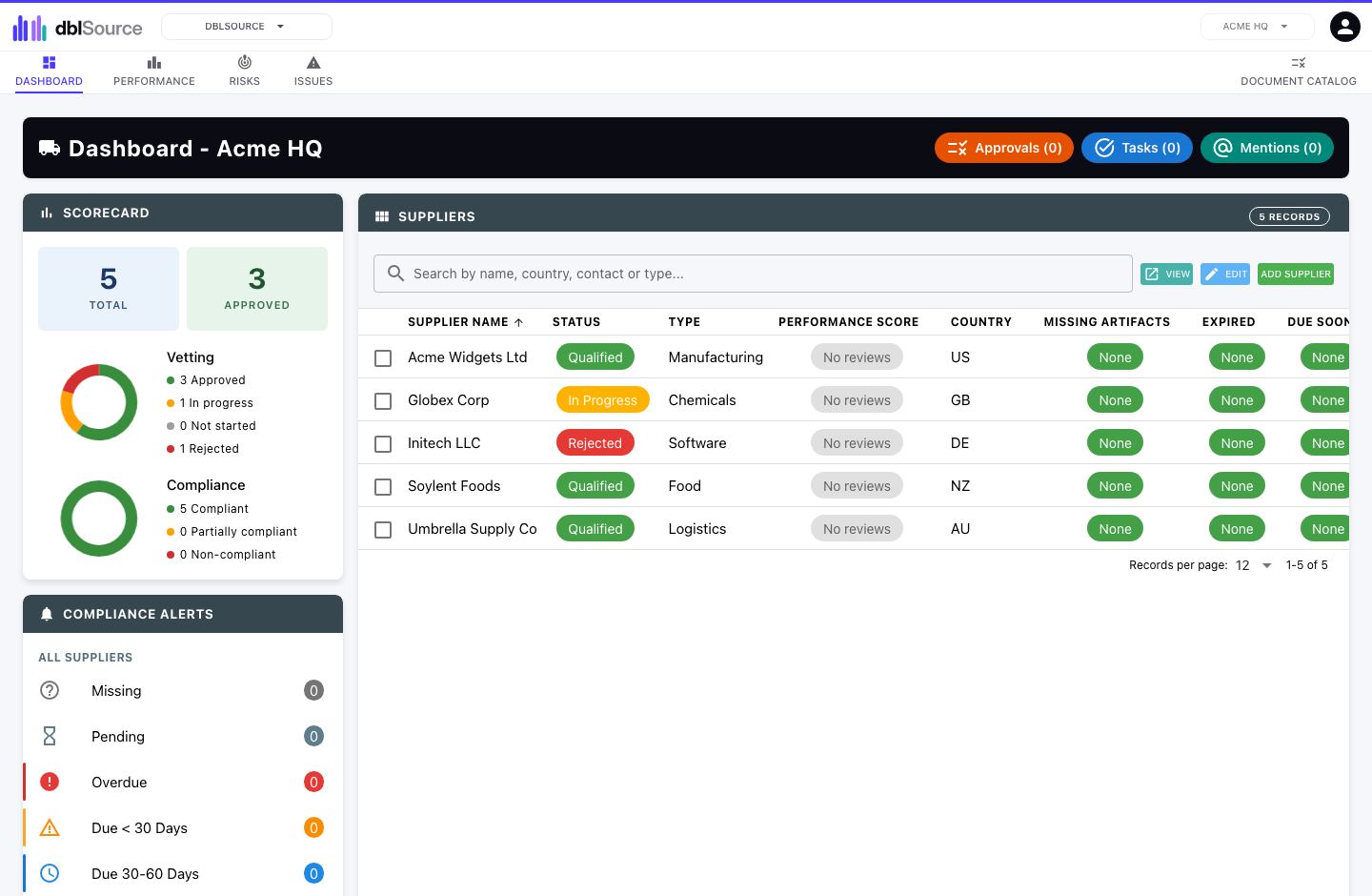
Task: Sort by the Performance Score column header
Action: (849, 322)
